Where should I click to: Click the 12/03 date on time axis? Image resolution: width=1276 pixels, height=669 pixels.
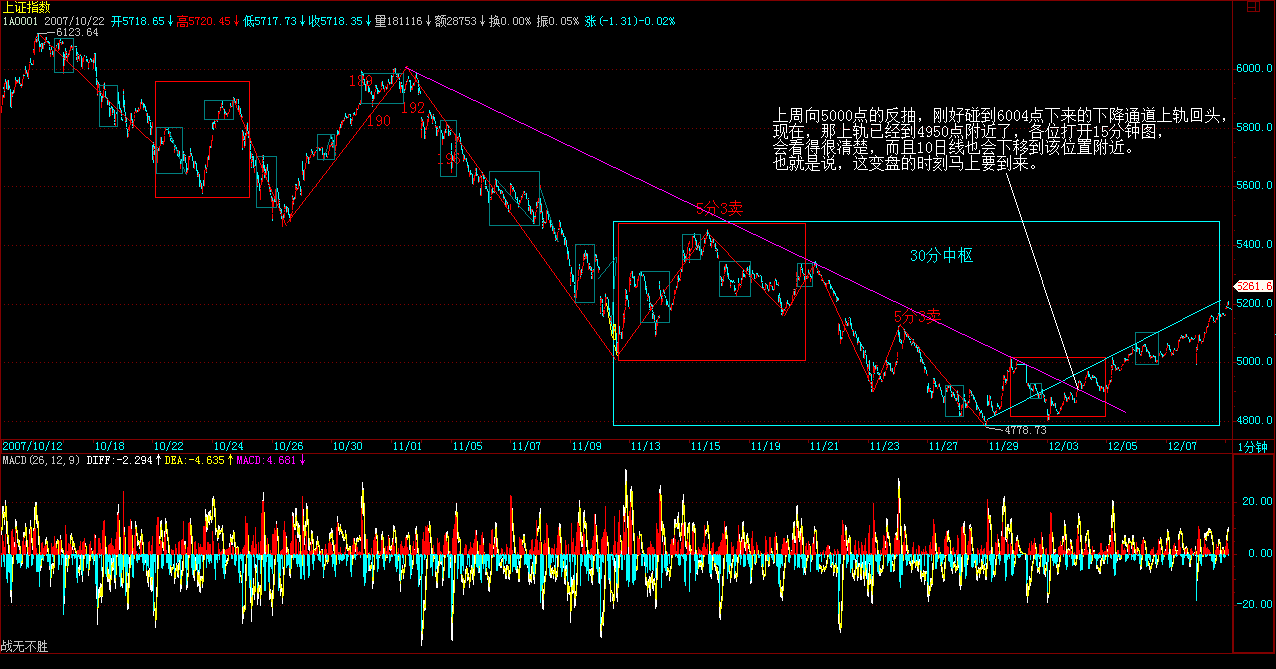1062,446
